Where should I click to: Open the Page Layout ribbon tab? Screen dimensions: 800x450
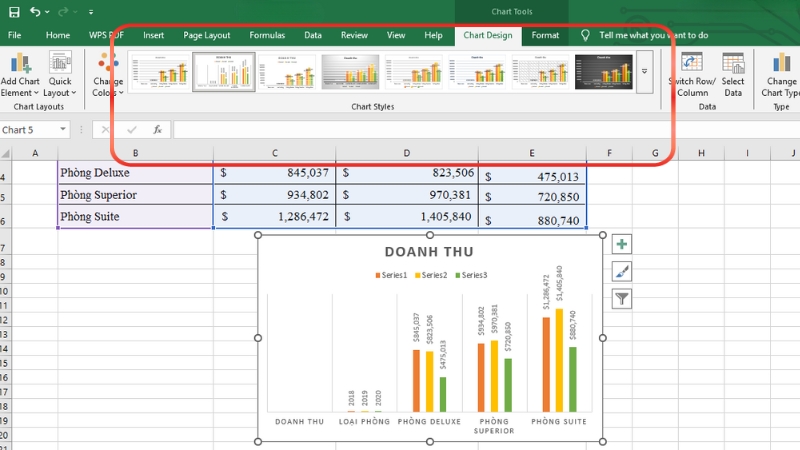pos(206,35)
